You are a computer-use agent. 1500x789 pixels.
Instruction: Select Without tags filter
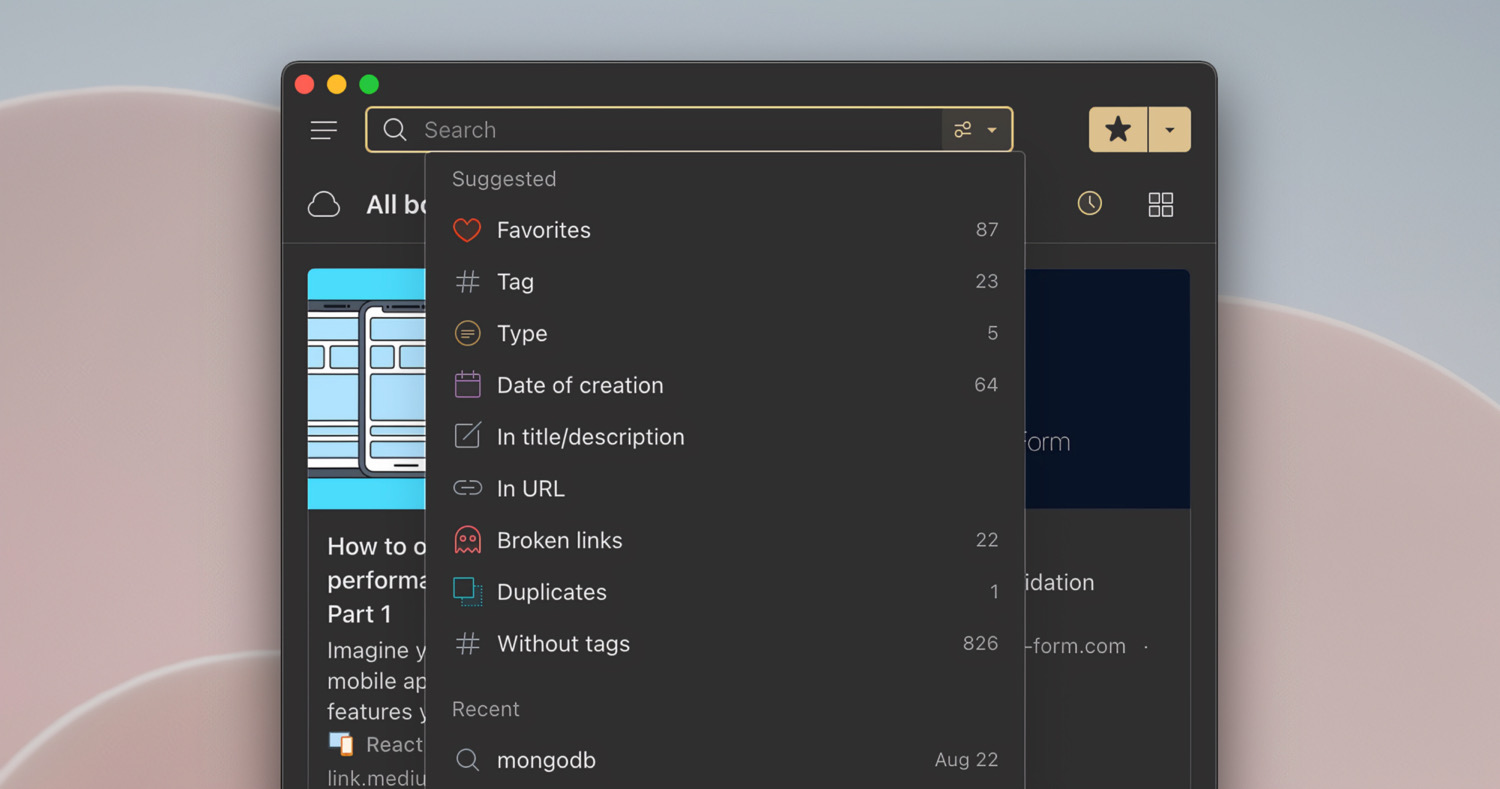tap(725, 644)
